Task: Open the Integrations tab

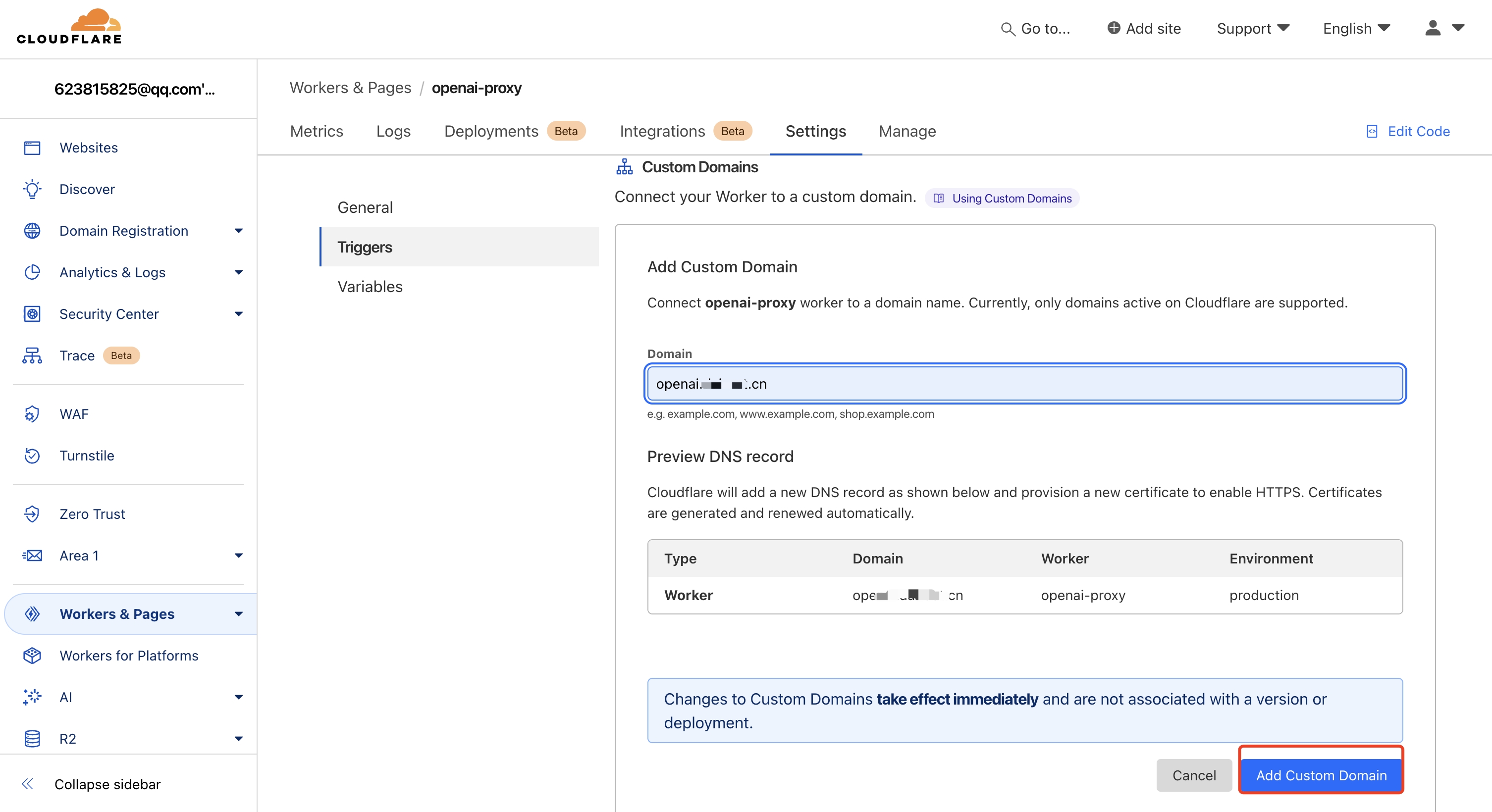Action: coord(686,131)
